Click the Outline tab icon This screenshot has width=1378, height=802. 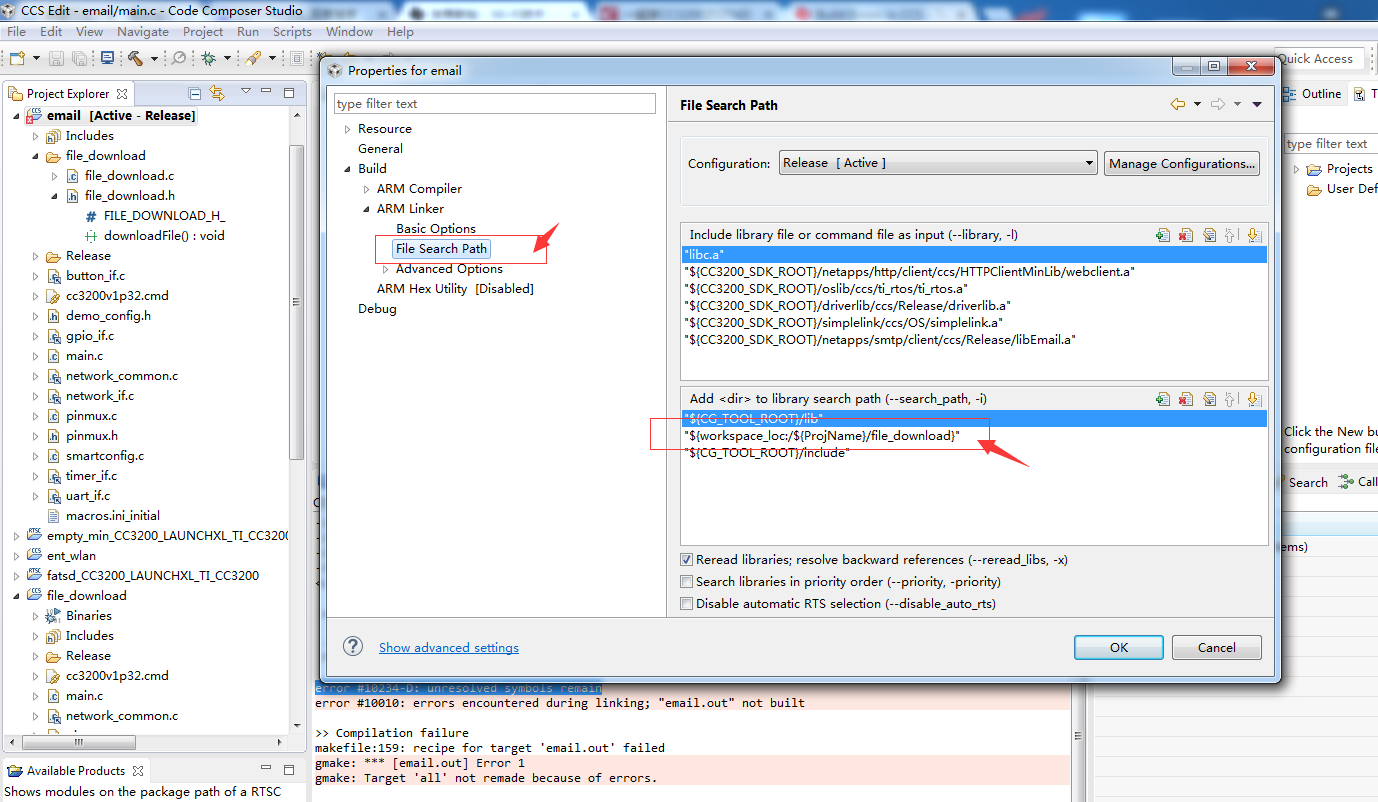[1289, 94]
